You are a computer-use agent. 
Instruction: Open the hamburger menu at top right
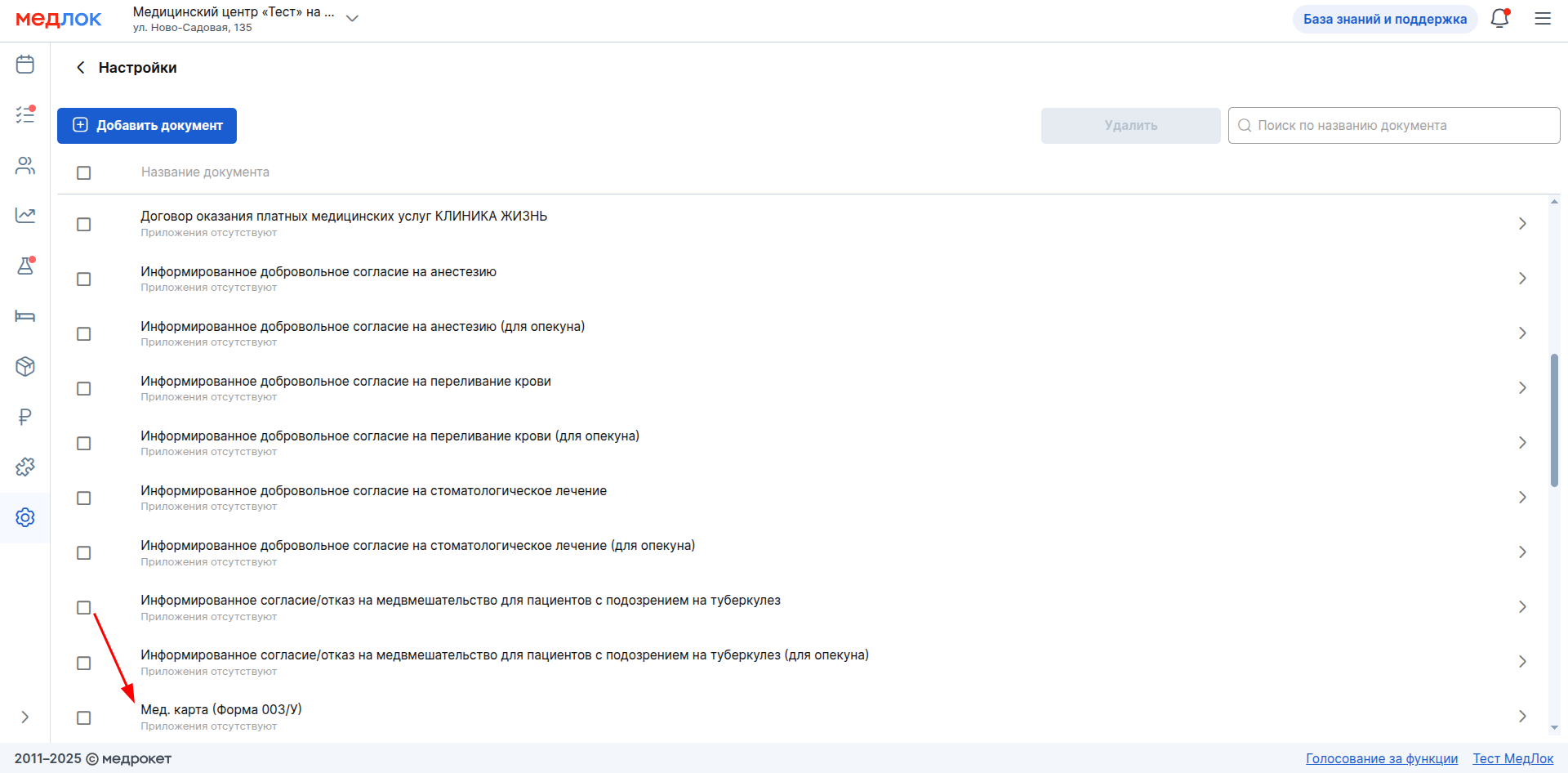[x=1543, y=19]
